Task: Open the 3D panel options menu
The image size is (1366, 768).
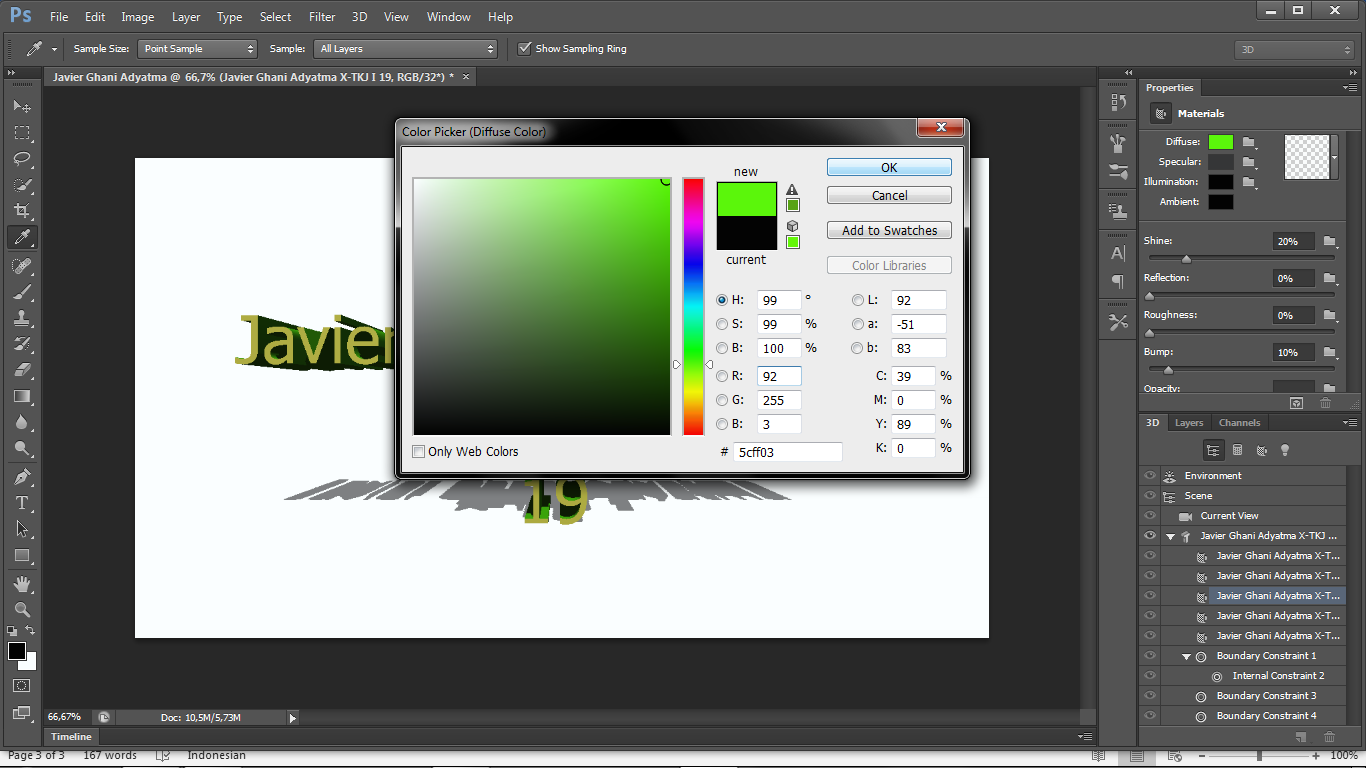Action: 1350,423
